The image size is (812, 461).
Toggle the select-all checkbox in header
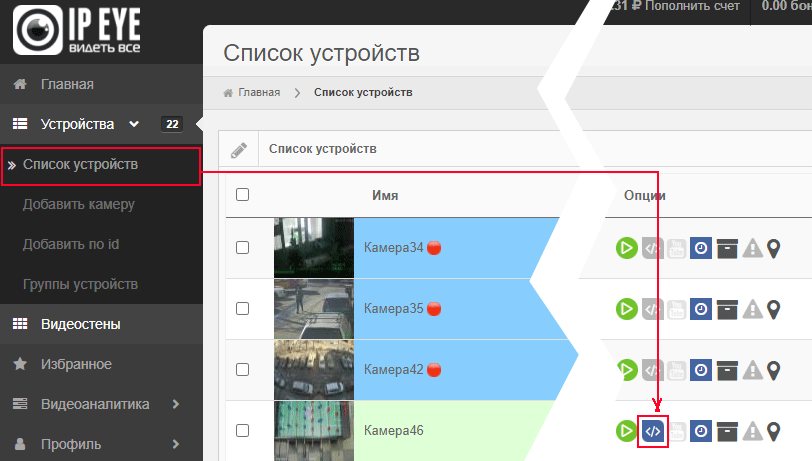pyautogui.click(x=242, y=195)
